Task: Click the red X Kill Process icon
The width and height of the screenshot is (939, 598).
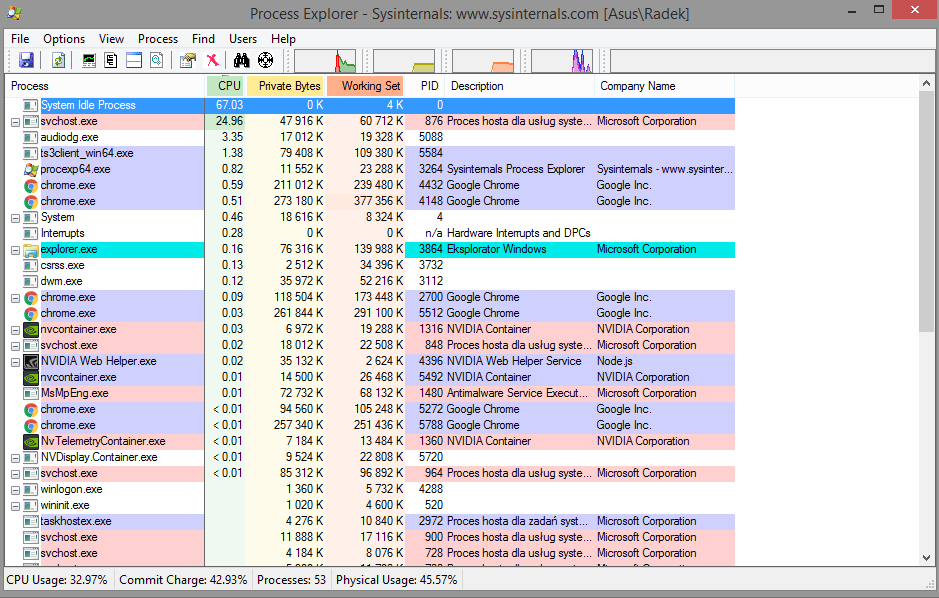Action: click(x=212, y=60)
